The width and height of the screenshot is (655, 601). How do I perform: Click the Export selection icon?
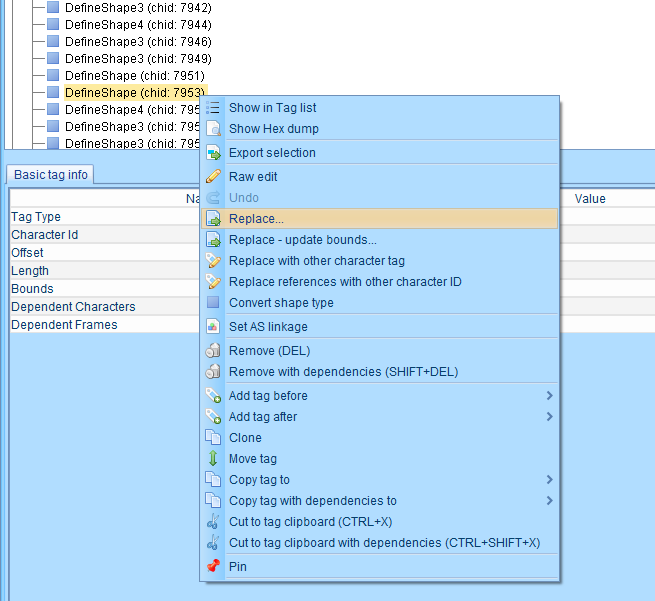213,153
